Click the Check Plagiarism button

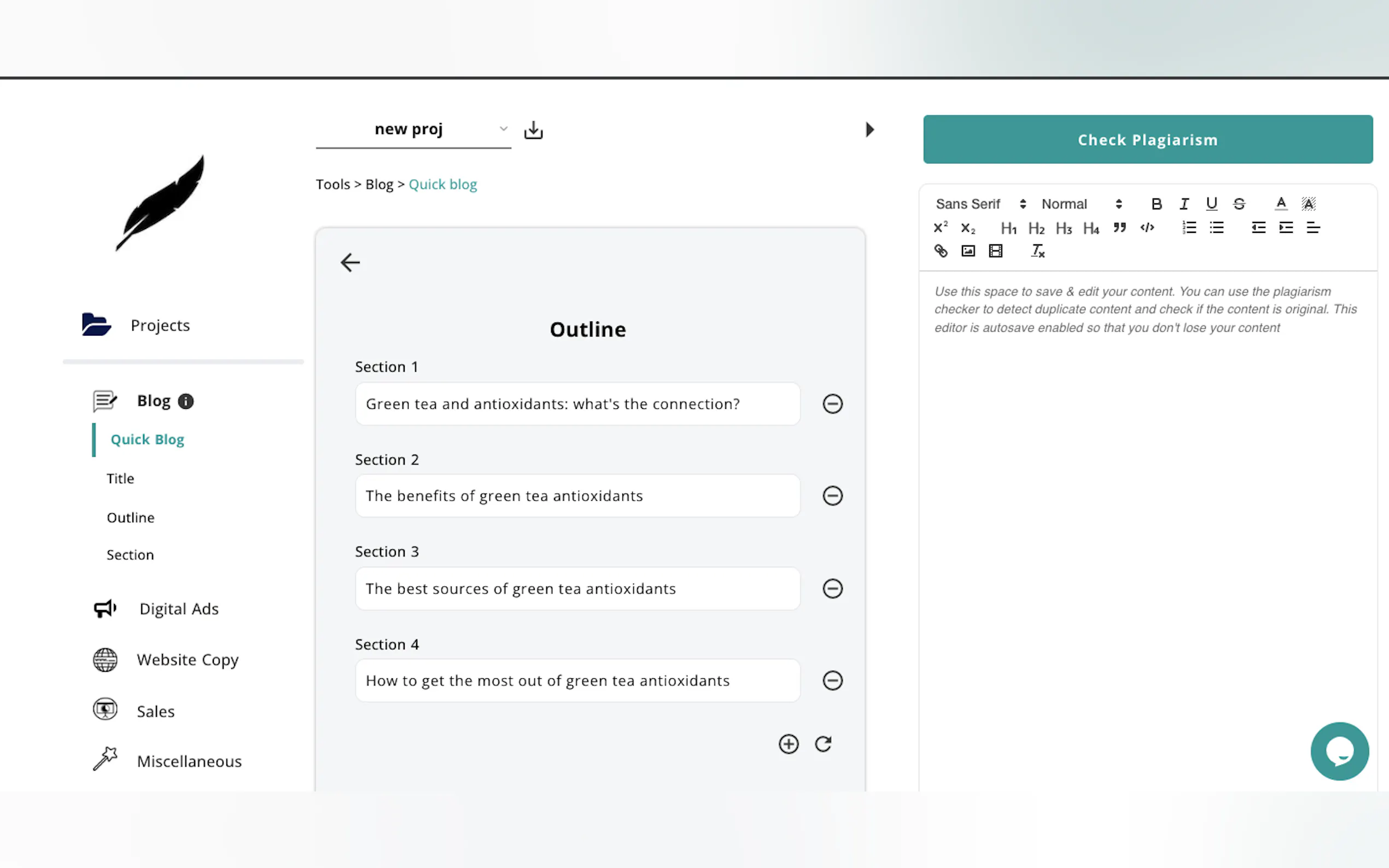(x=1147, y=139)
